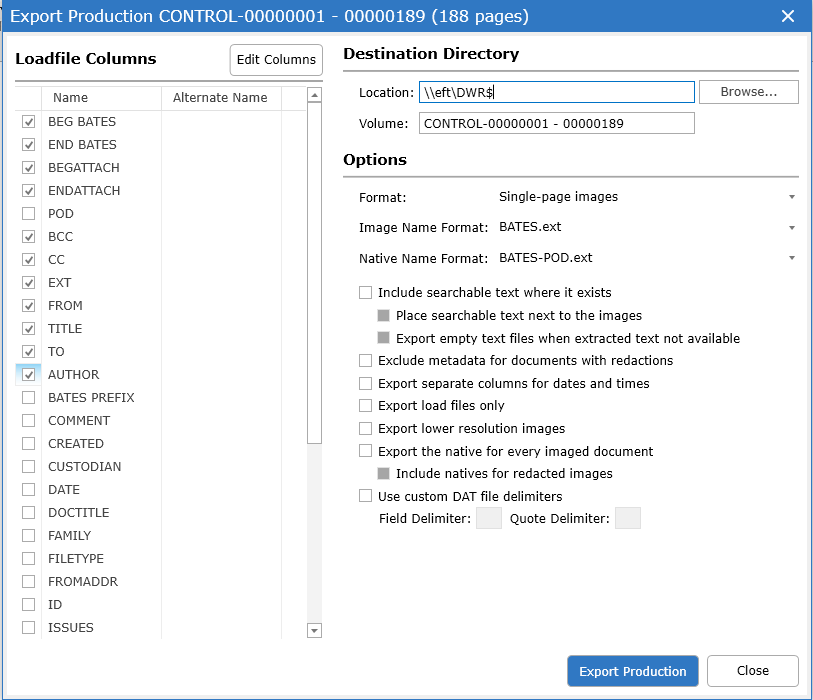Viewport: 813px width, 700px height.
Task: Enable Export separate columns for dates and times
Action: click(x=366, y=383)
